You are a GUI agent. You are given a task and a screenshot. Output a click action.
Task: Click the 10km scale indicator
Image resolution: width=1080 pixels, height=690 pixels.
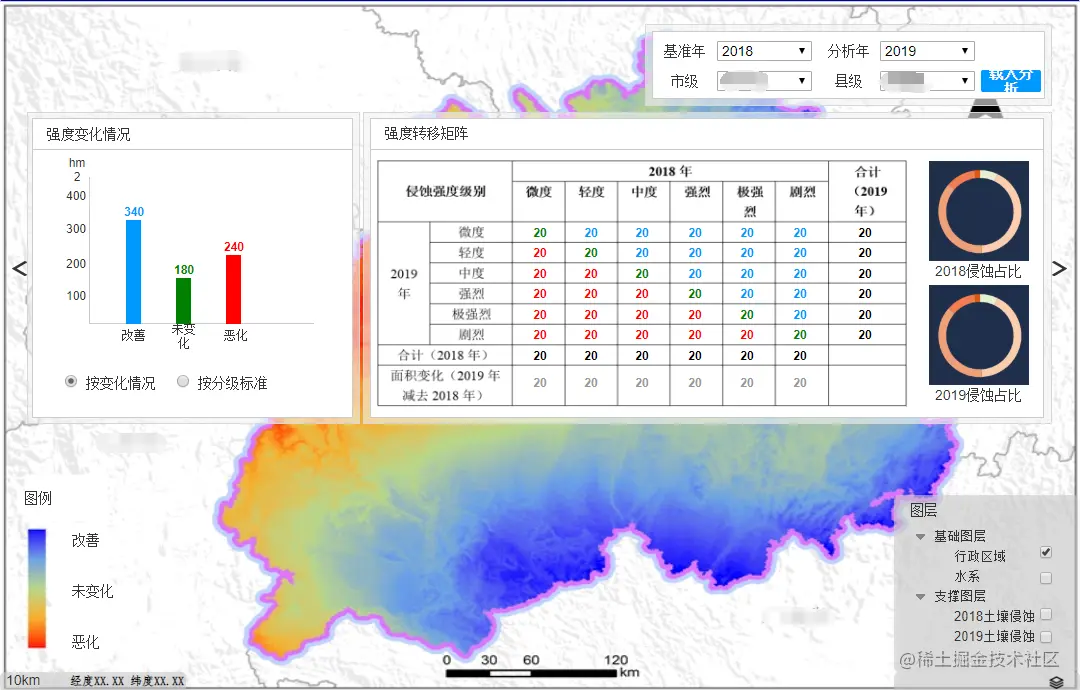(x=23, y=680)
